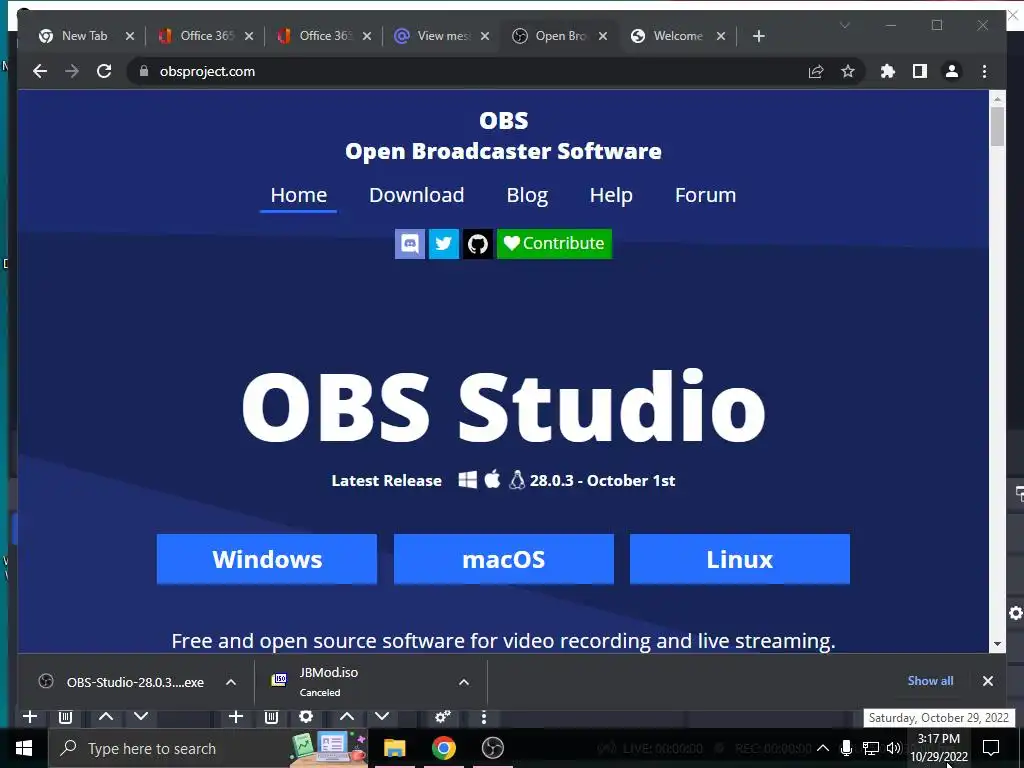Show hidden system tray icons
This screenshot has width=1024, height=768.
coord(823,748)
